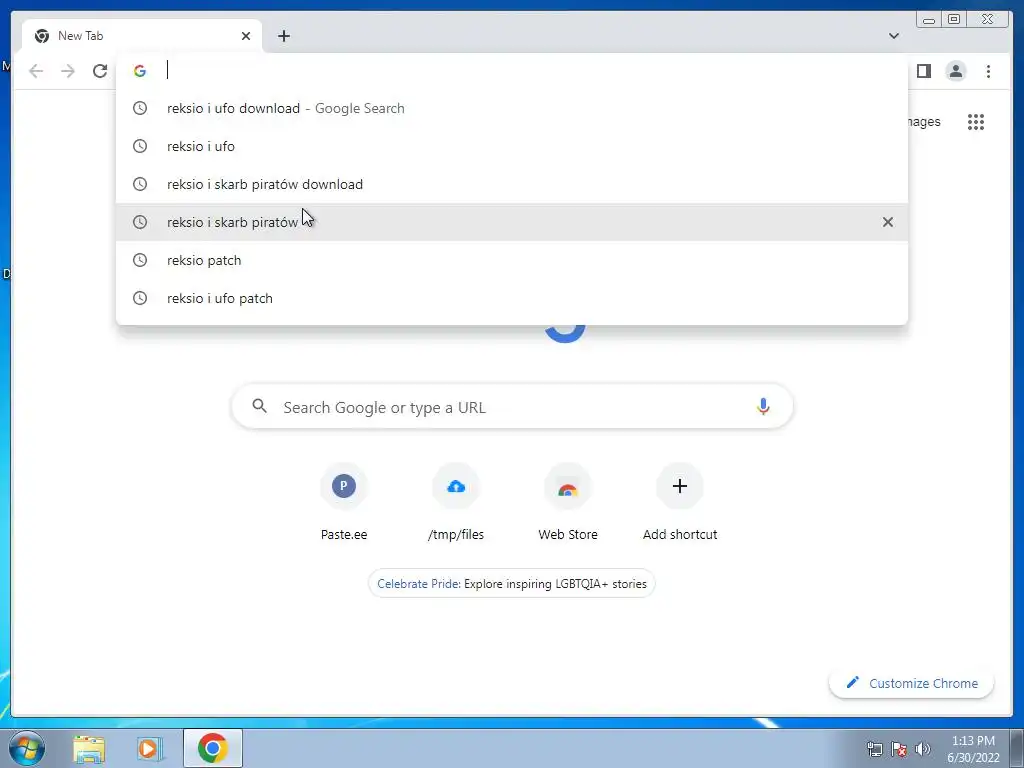Screen dimensions: 1024x768
Task: Click the browser back arrow
Action: point(36,71)
